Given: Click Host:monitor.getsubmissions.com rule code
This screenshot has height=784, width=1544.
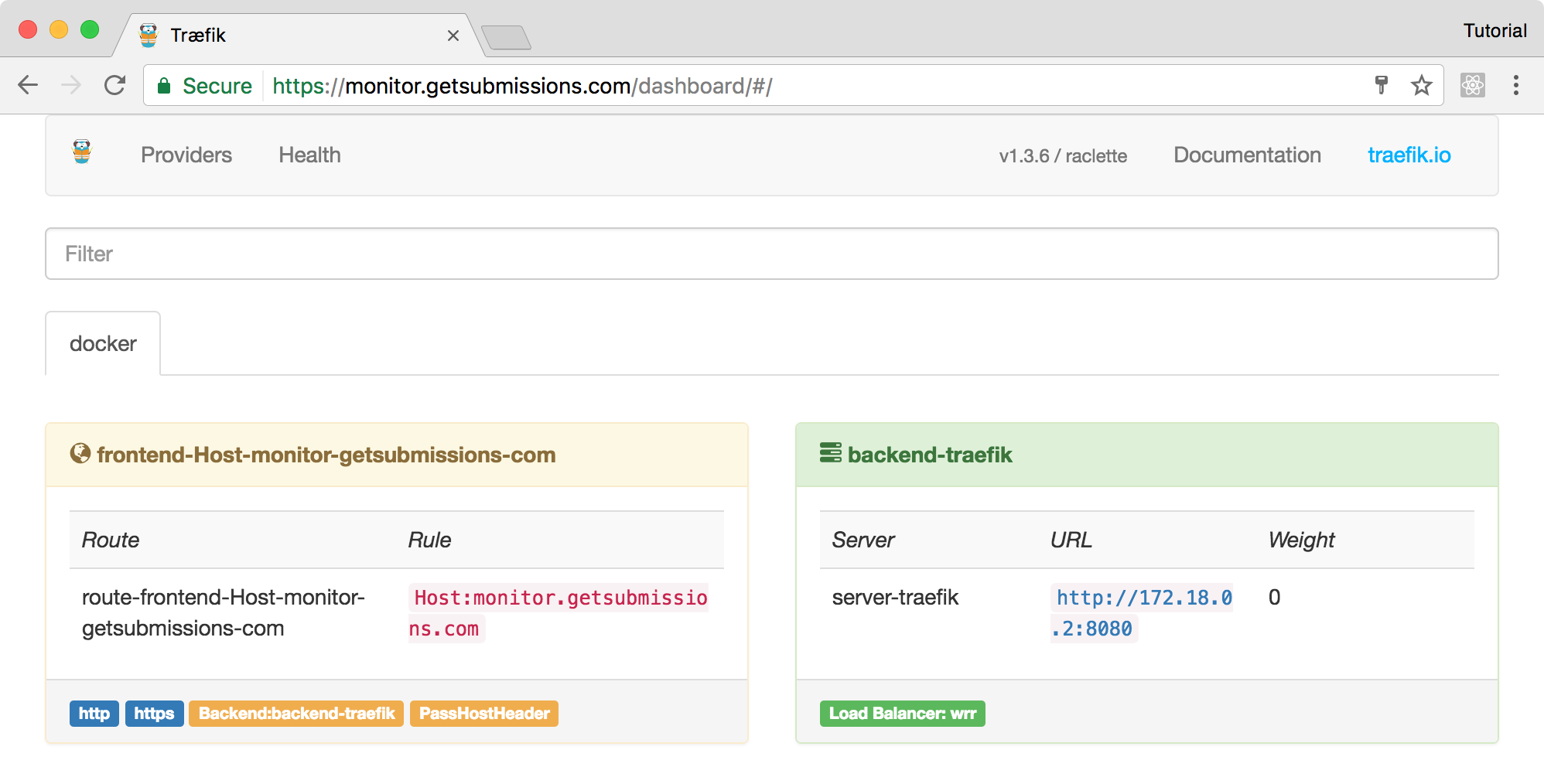Looking at the screenshot, I should 558,613.
